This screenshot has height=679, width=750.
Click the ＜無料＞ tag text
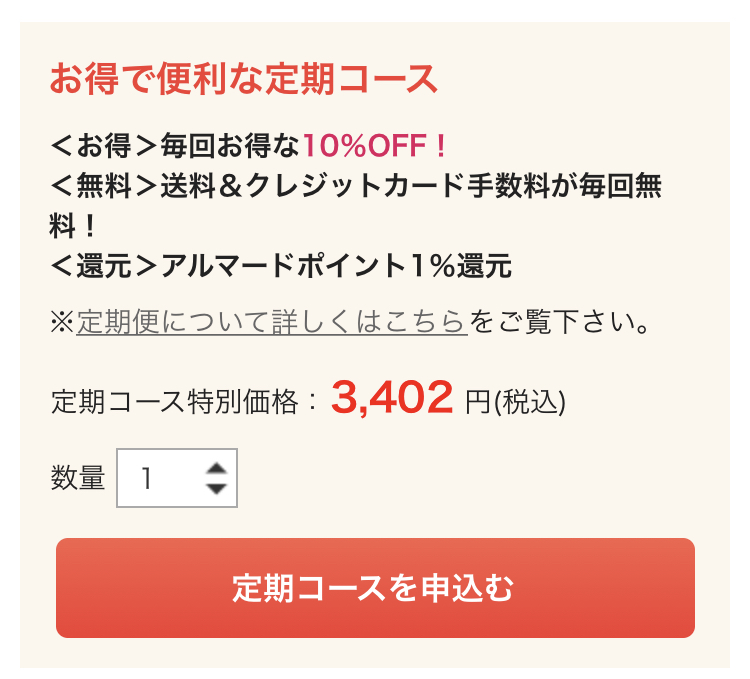point(105,186)
